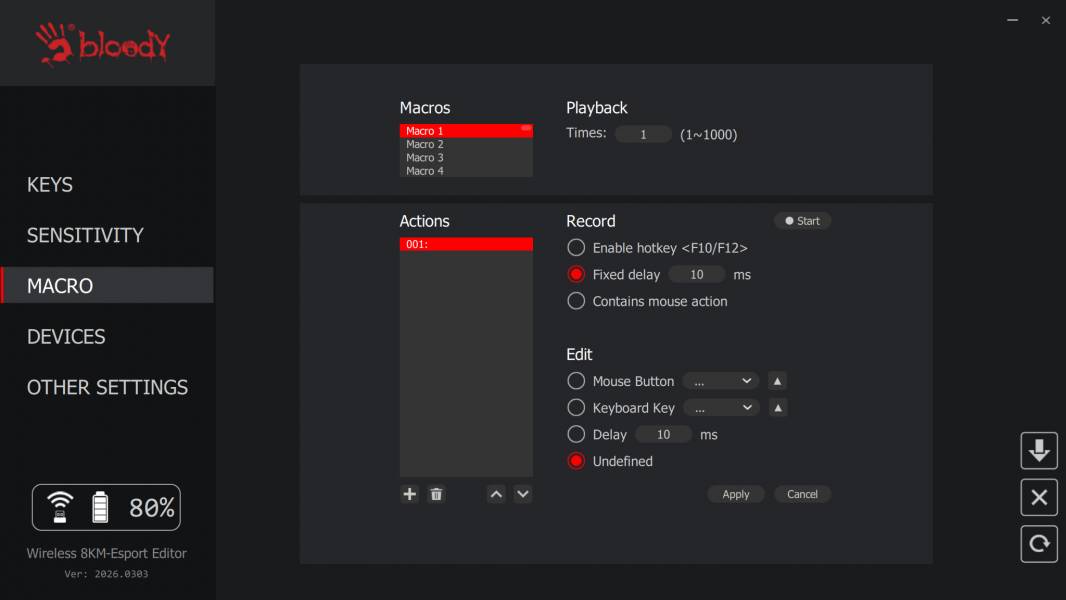Select the Fixed delay radio button
The width and height of the screenshot is (1066, 600).
pos(576,274)
